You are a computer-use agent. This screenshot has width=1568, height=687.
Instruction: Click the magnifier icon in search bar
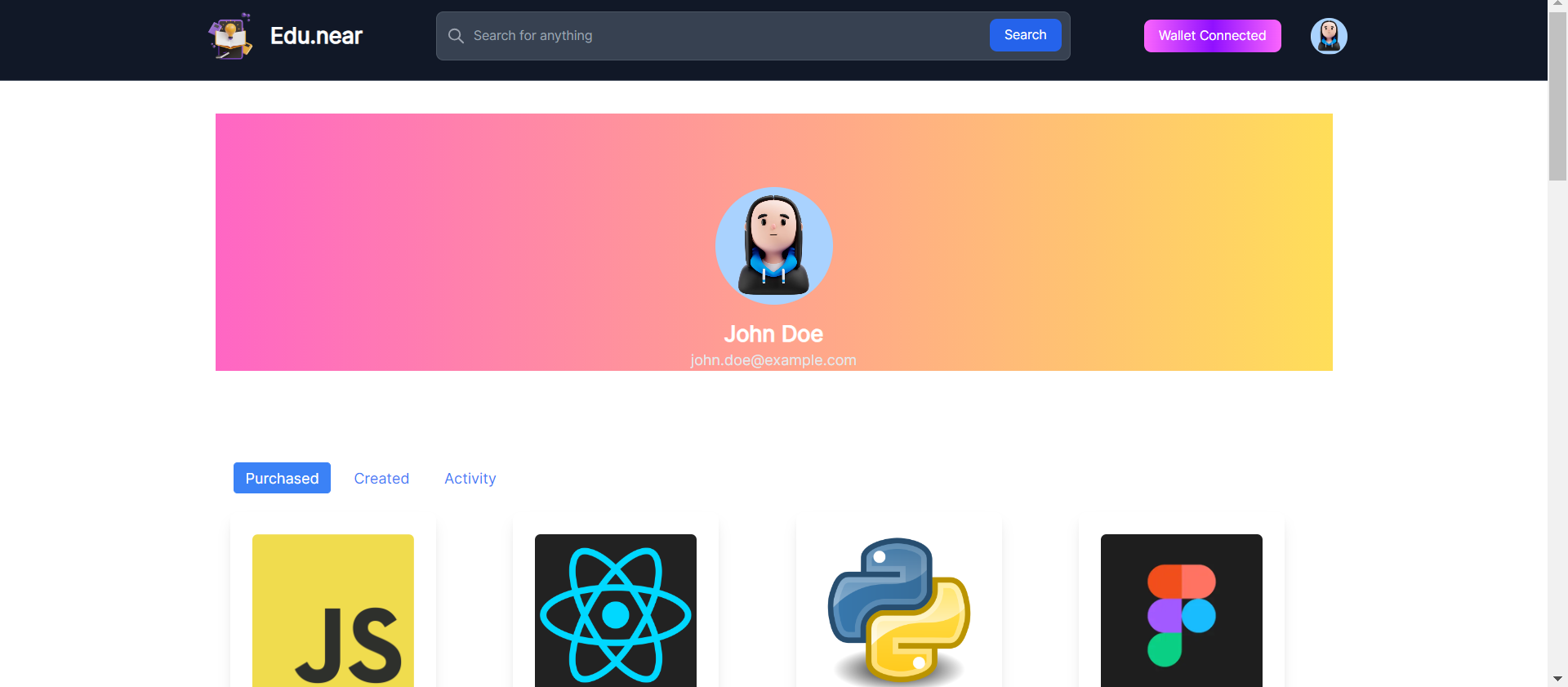[x=456, y=36]
